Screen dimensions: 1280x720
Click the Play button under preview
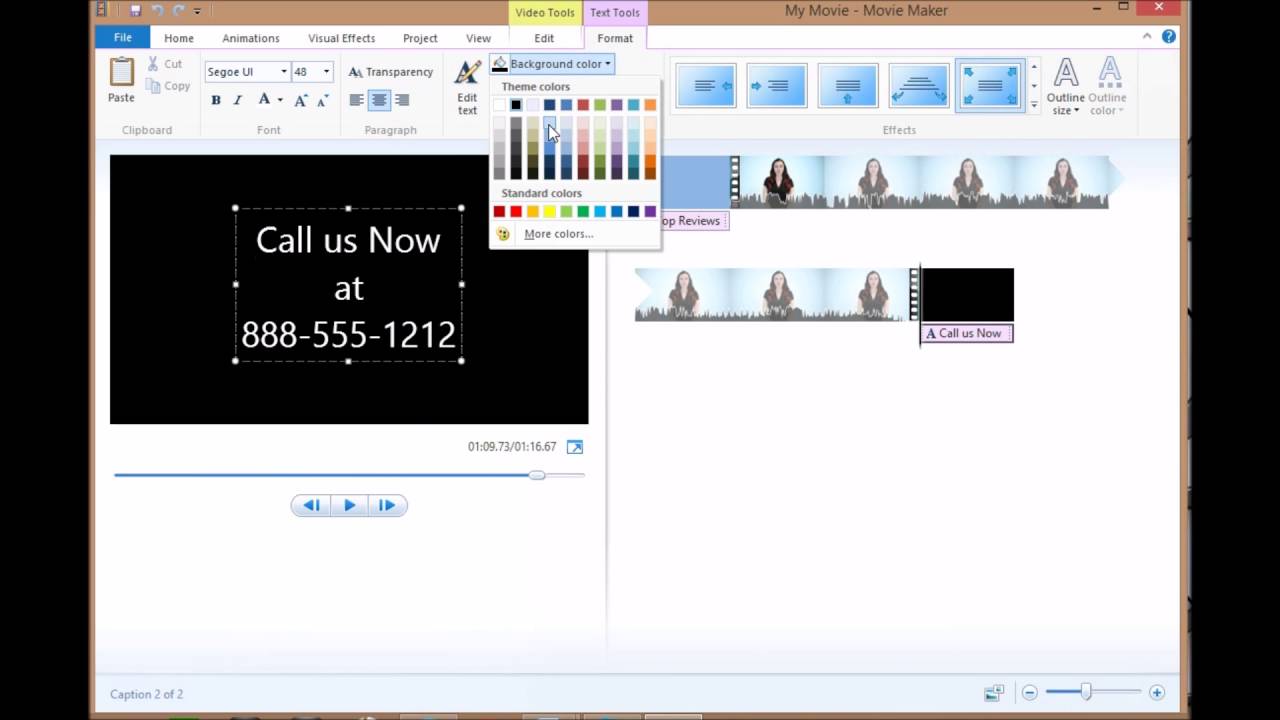[x=349, y=505]
